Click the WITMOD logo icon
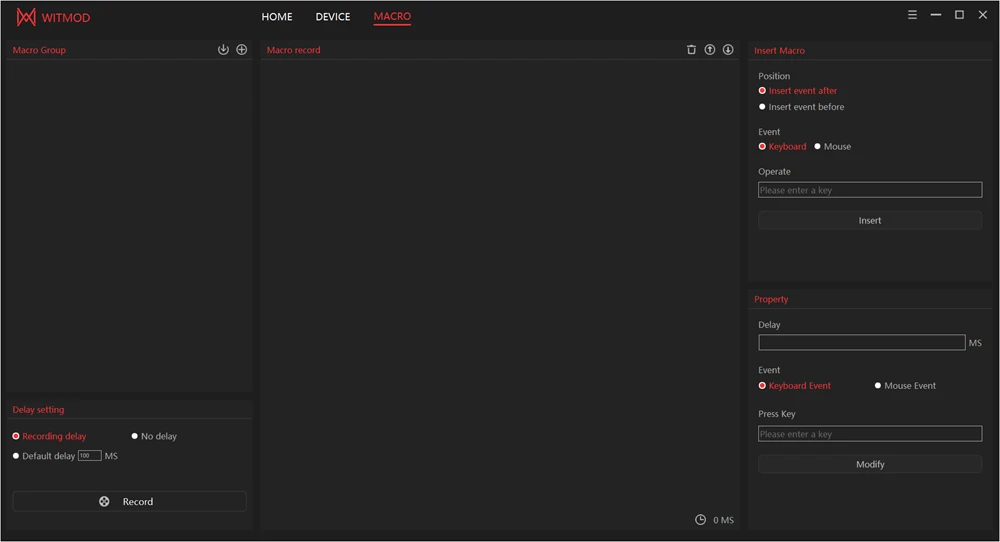This screenshot has width=1000, height=542. click(26, 17)
